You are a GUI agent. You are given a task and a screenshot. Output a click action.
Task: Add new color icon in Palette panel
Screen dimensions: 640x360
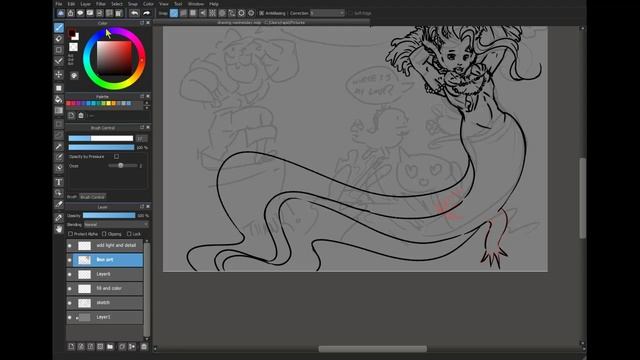coord(71,116)
